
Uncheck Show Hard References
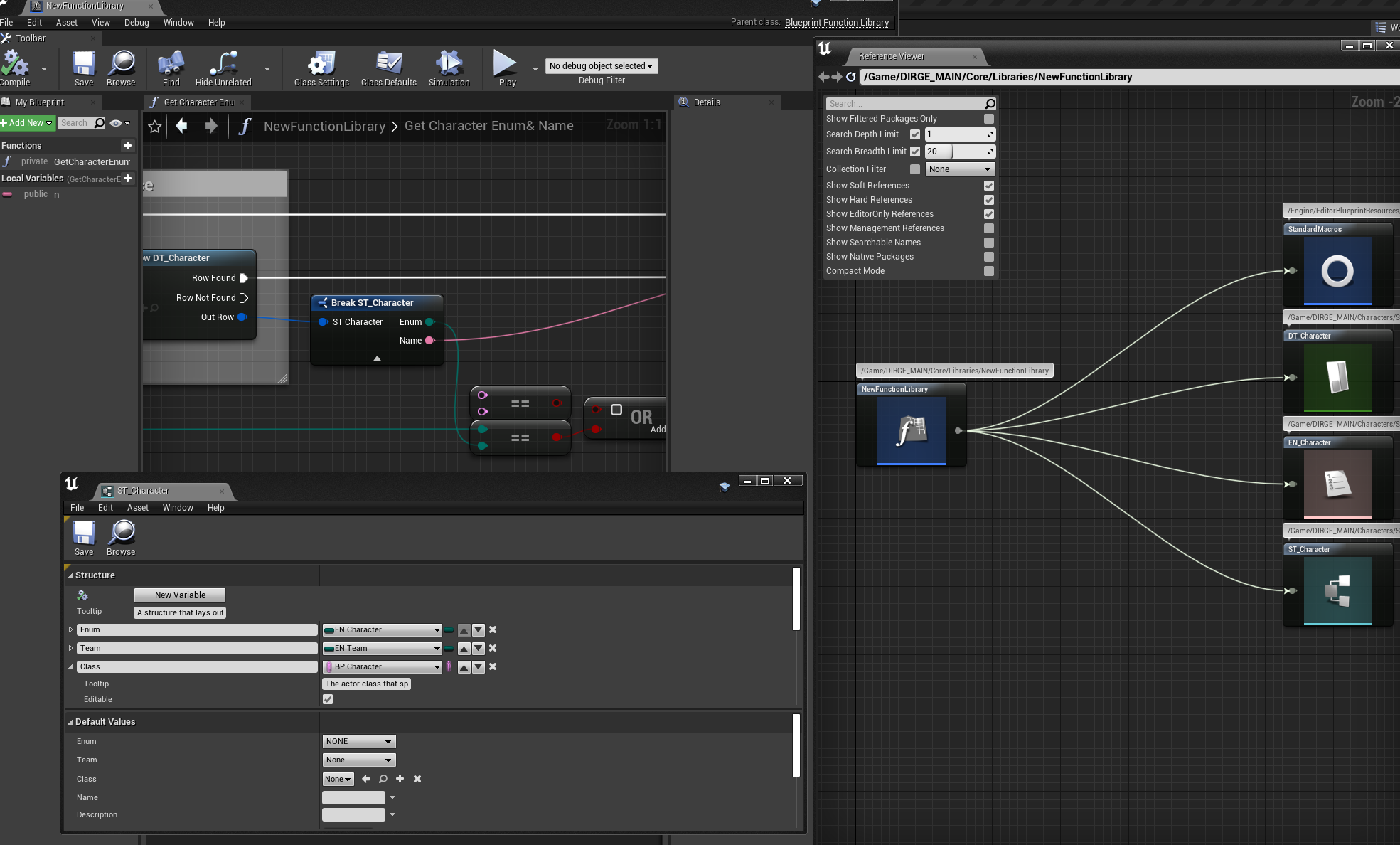[x=989, y=200]
